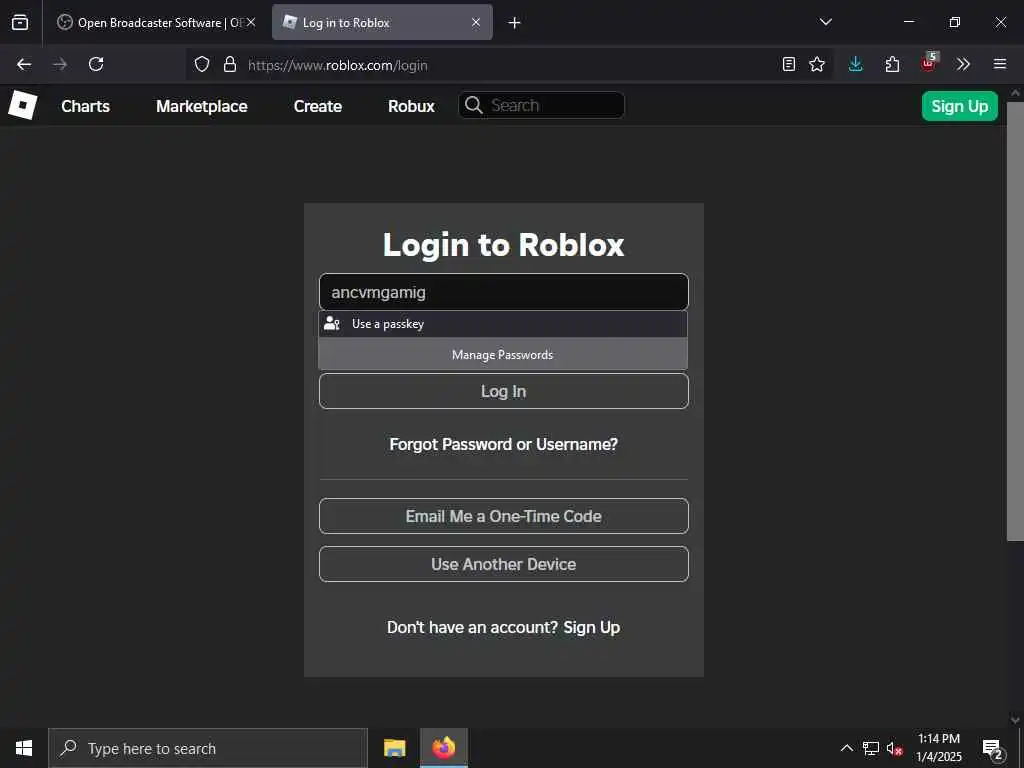Go to the Create page
Screen dimensions: 1024x768
click(317, 106)
